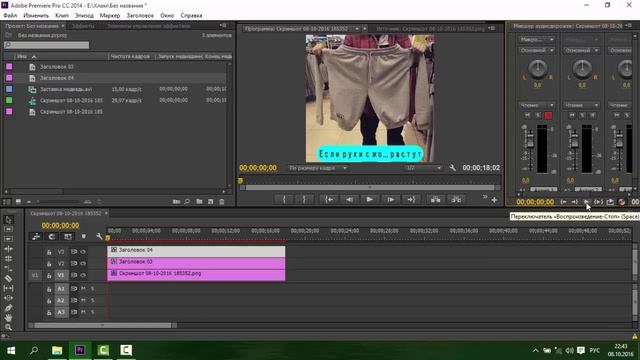Screen dimensions: 640x360
Task: Play the sequence in Program Monitor
Action: [369, 200]
